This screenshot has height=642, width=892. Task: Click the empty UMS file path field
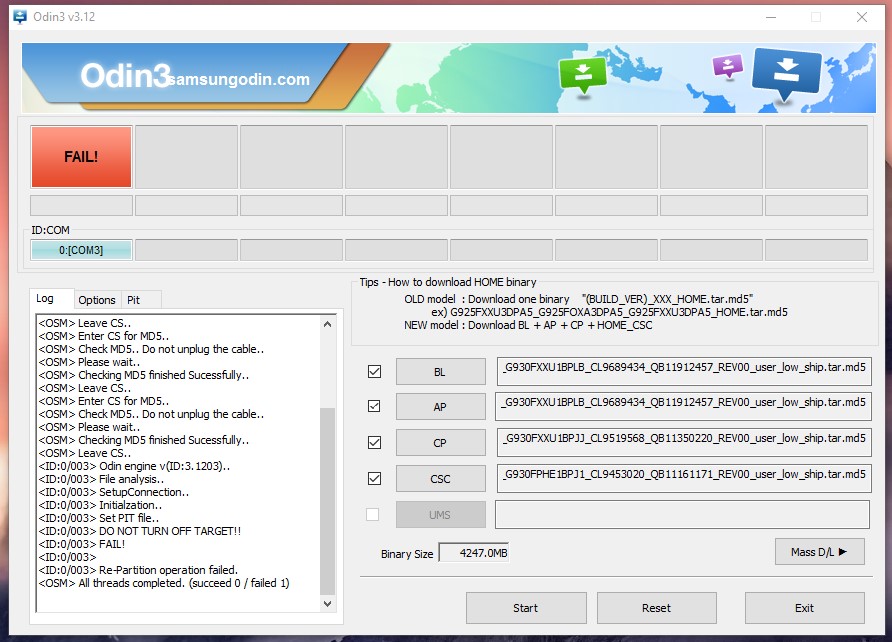(x=683, y=515)
